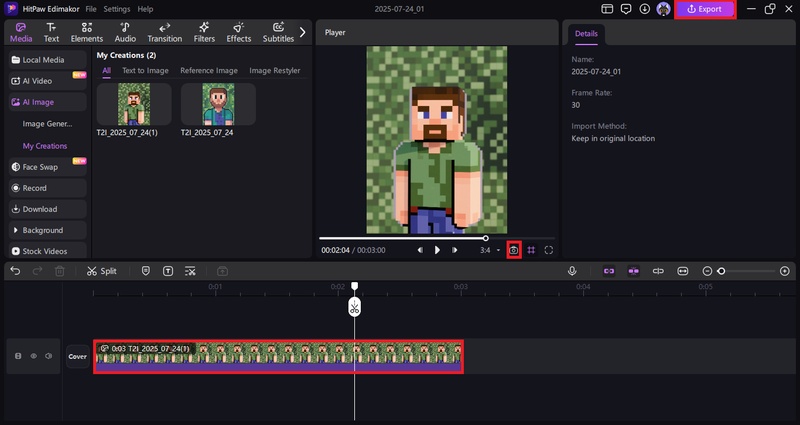Open the layout switcher icon in title bar
This screenshot has height=425, width=800.
tap(607, 9)
